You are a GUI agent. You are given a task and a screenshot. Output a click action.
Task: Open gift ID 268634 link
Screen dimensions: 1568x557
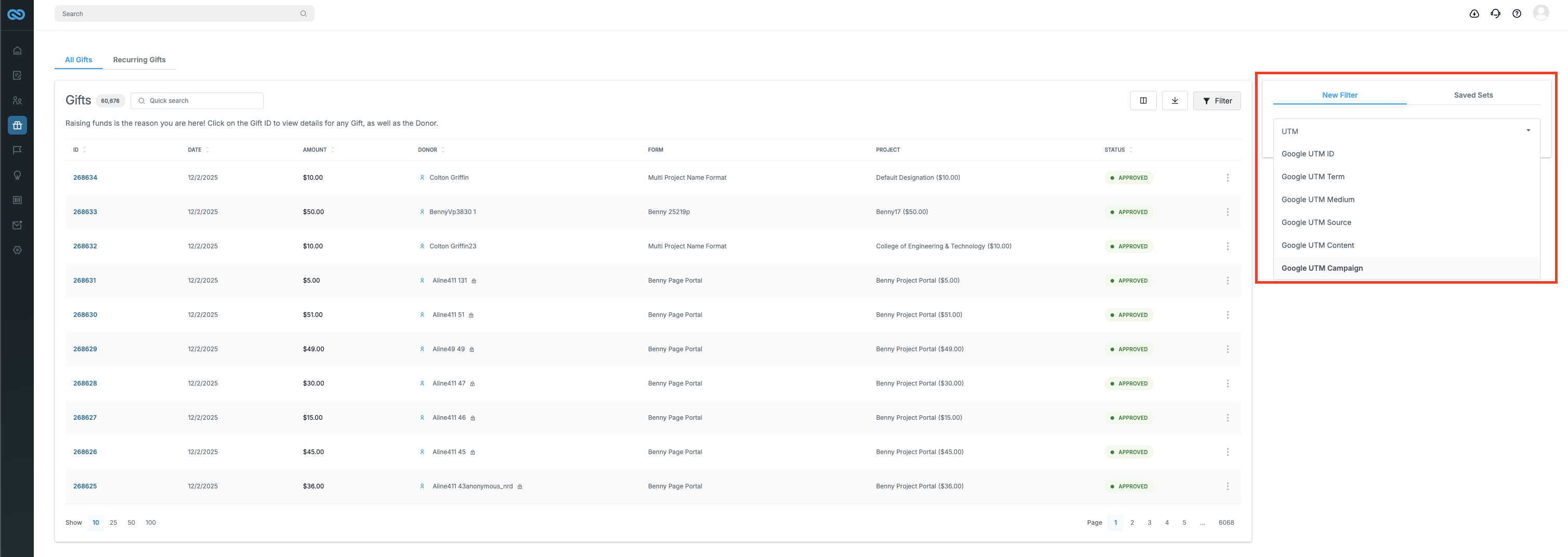85,178
